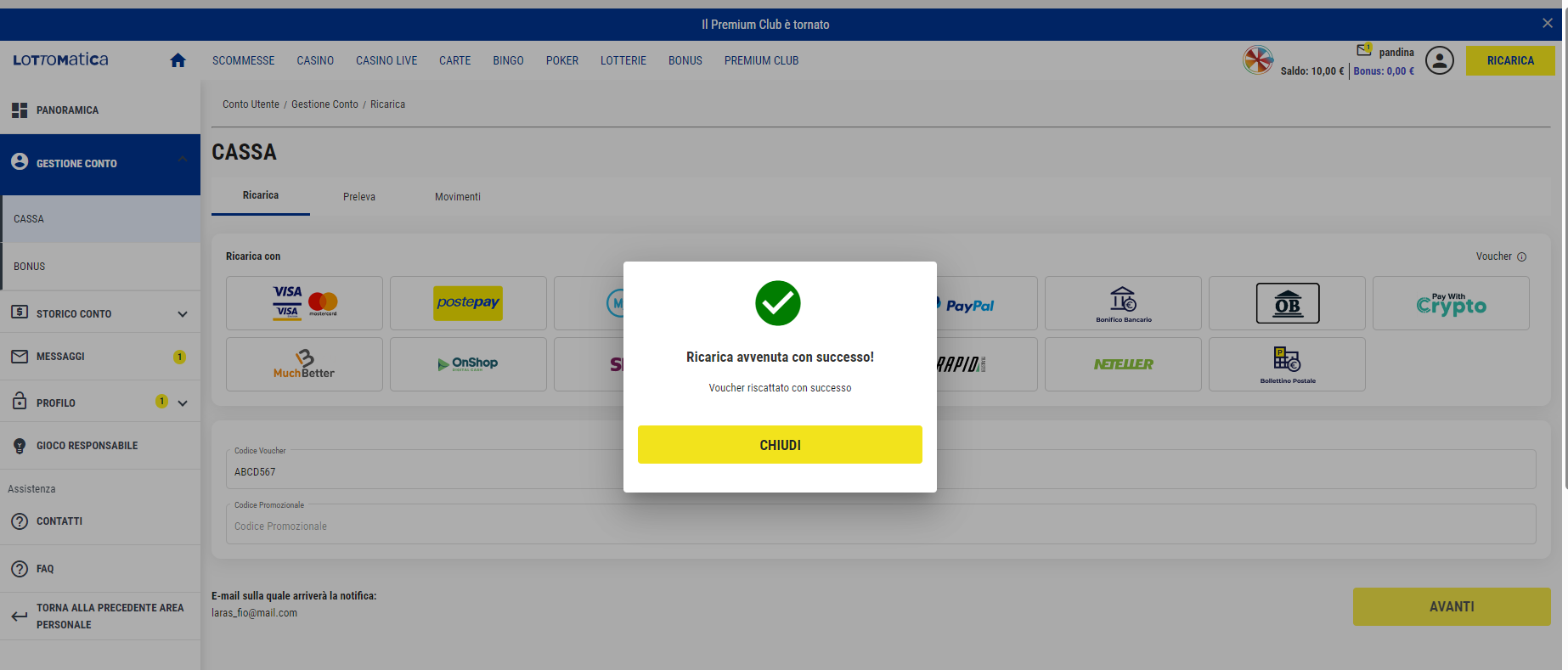
Task: Pick the Bollettino Postale payment option
Action: tap(1286, 364)
